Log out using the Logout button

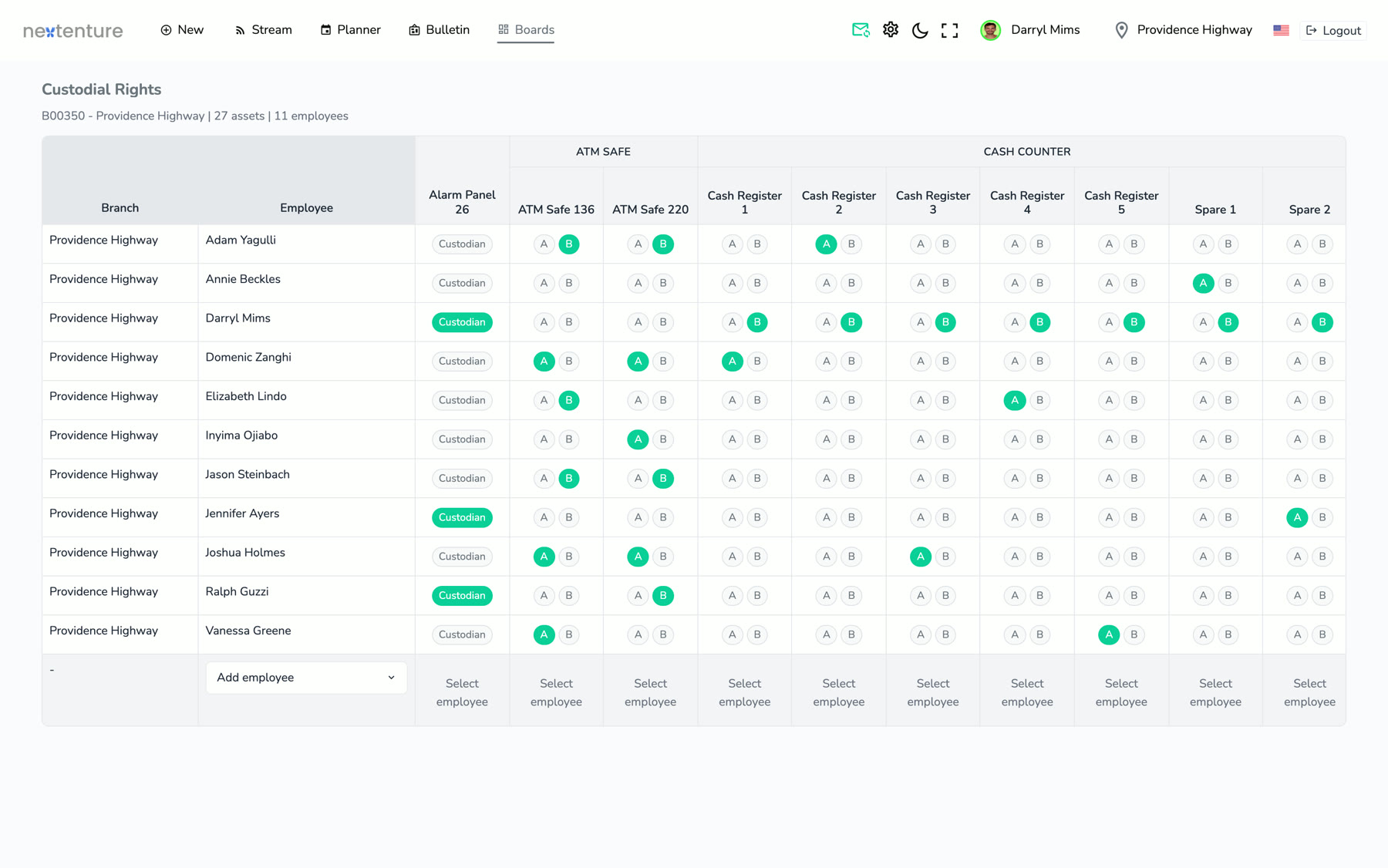coord(1333,30)
